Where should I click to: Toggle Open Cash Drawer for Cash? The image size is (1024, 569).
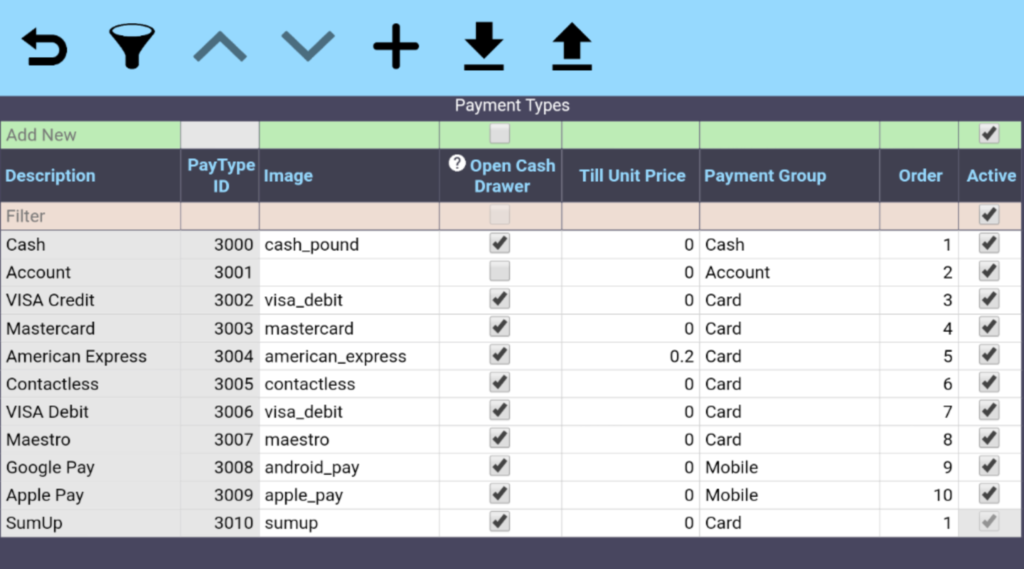pos(500,244)
